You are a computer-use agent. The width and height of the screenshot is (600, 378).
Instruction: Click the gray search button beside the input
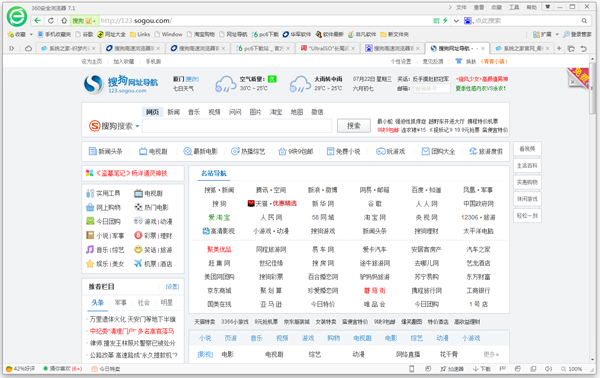[354, 125]
